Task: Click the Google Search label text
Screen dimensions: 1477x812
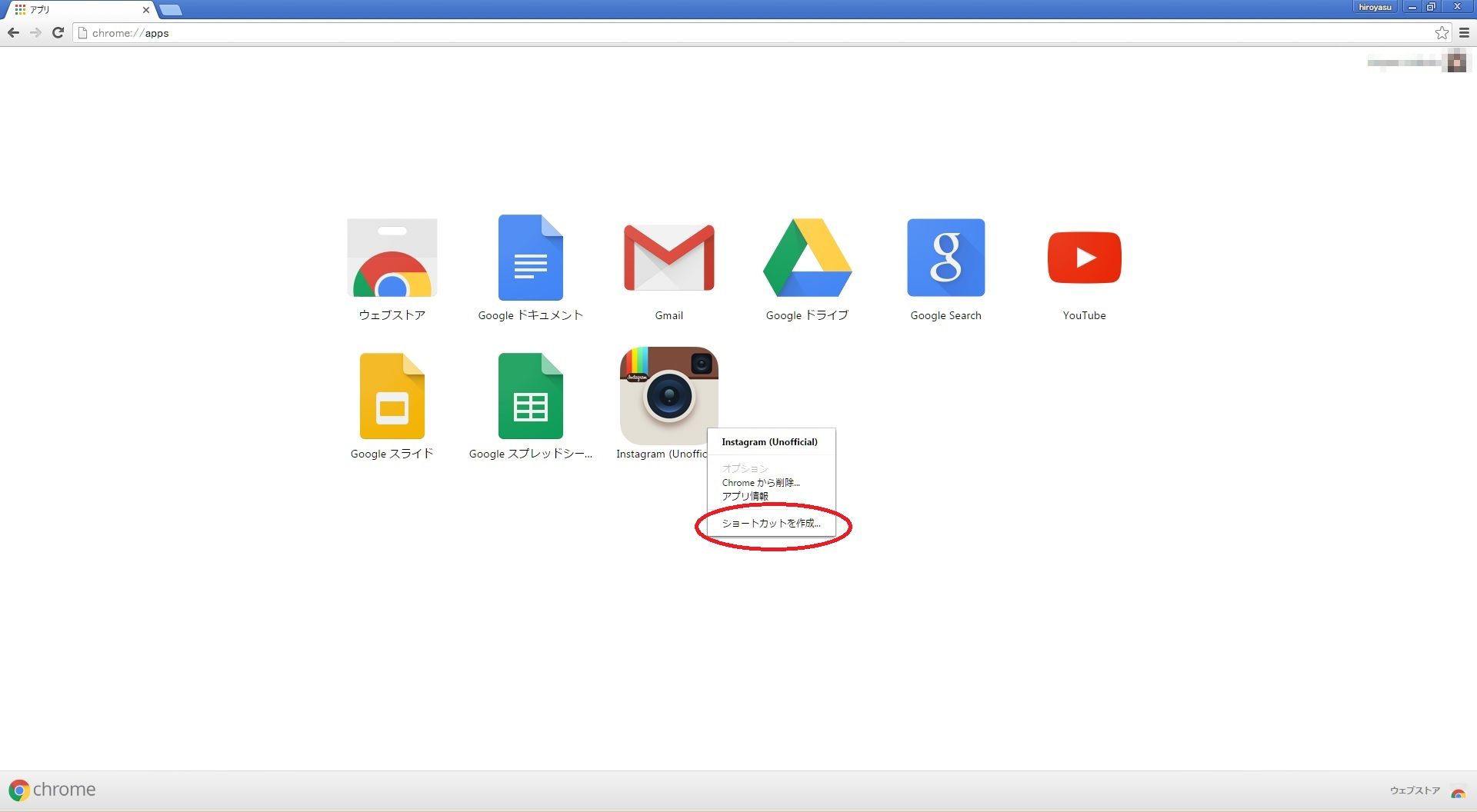Action: click(946, 315)
